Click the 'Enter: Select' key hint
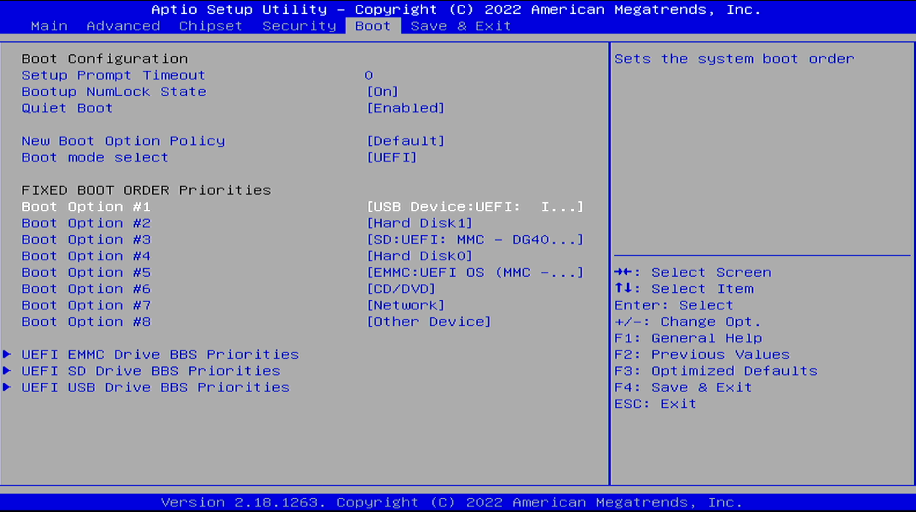Screen dimensions: 916x512 pyautogui.click(x=674, y=305)
